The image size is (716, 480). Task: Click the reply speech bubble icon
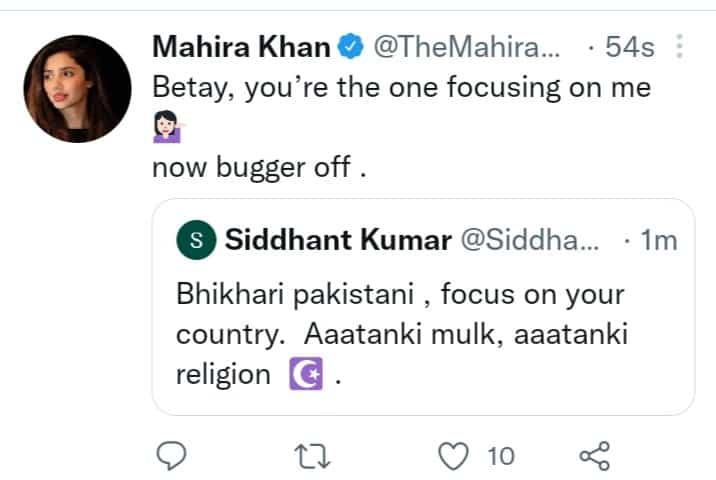coord(174,457)
